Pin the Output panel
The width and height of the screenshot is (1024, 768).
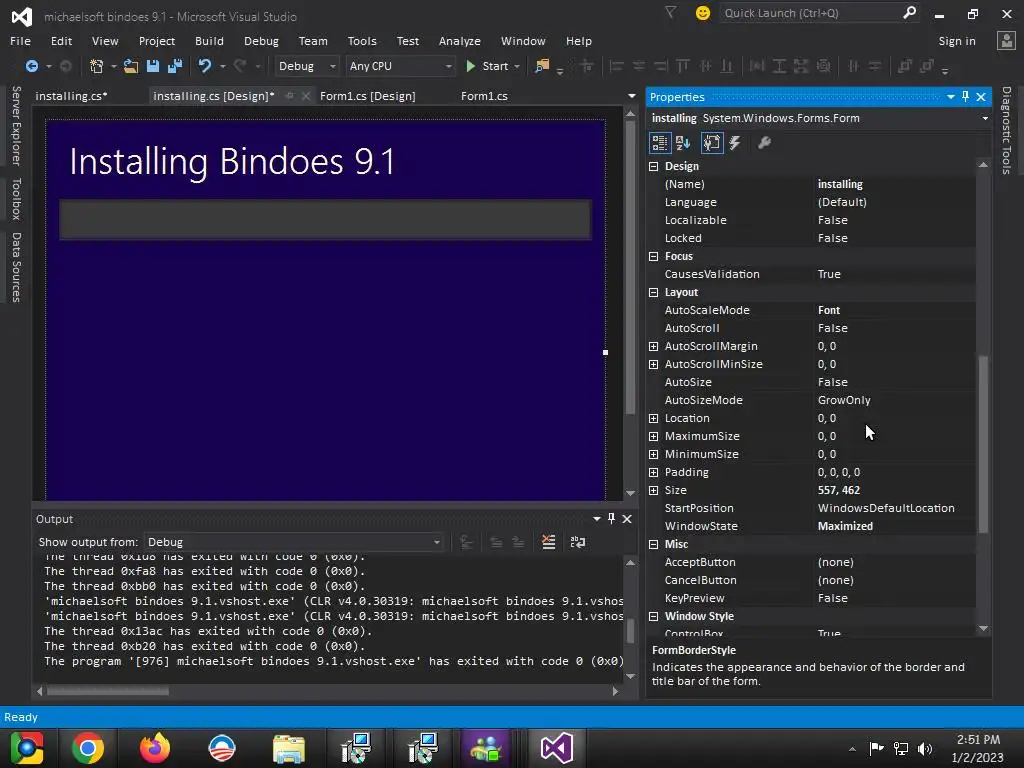pyautogui.click(x=611, y=519)
